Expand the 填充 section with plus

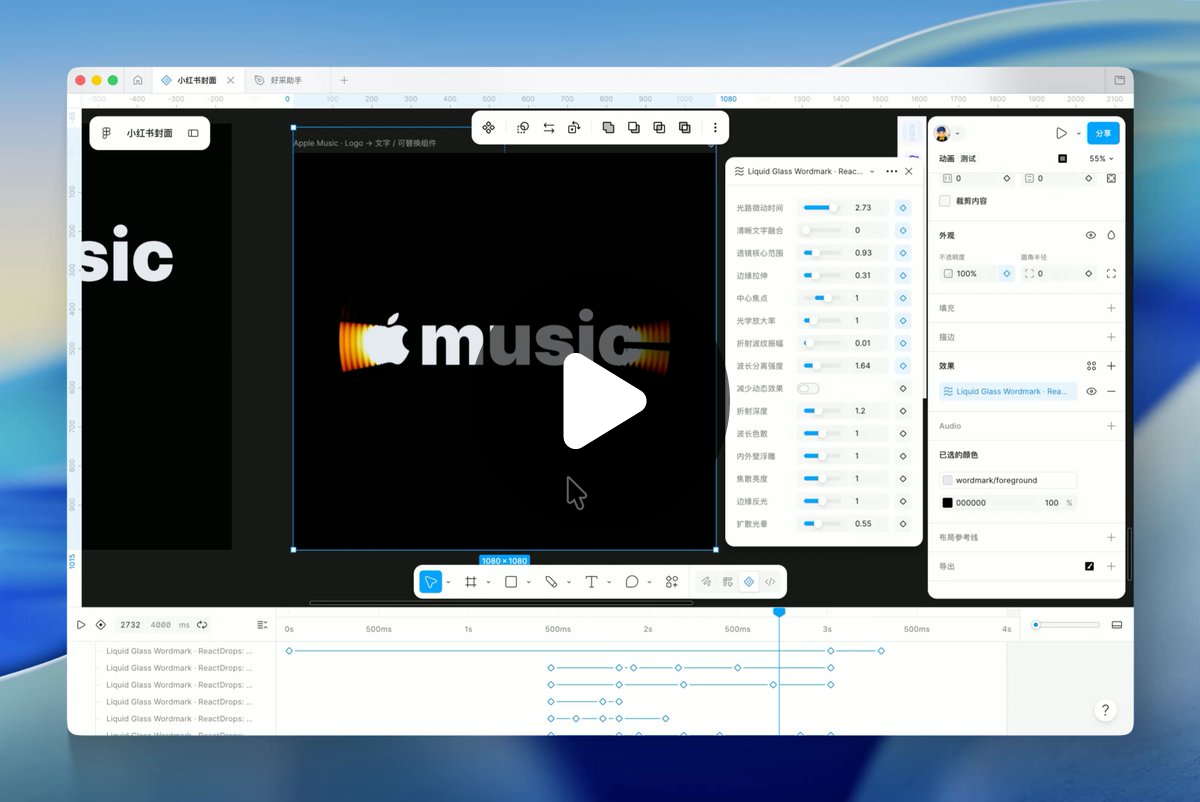click(x=1111, y=308)
